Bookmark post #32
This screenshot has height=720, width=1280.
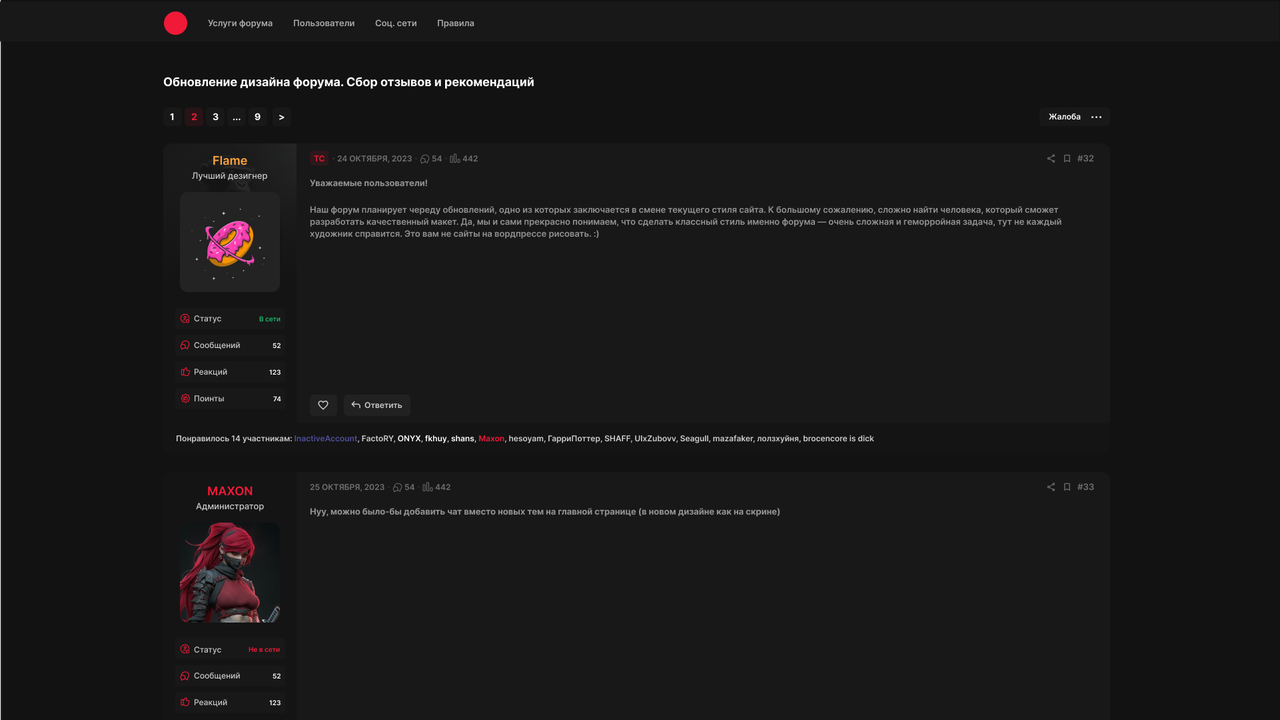coord(1067,159)
